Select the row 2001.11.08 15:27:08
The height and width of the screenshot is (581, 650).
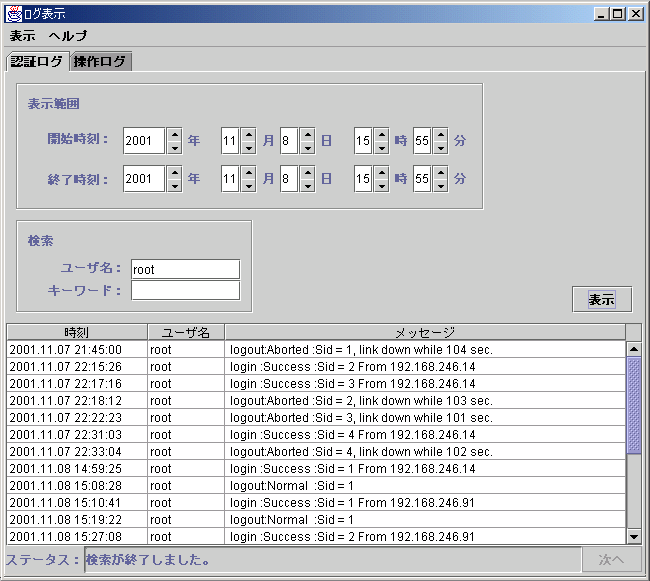coord(316,536)
